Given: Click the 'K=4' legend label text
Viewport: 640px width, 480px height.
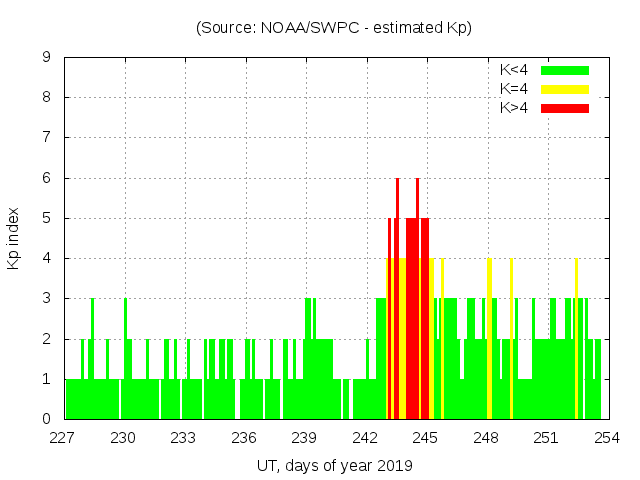Looking at the screenshot, I should 515,89.
